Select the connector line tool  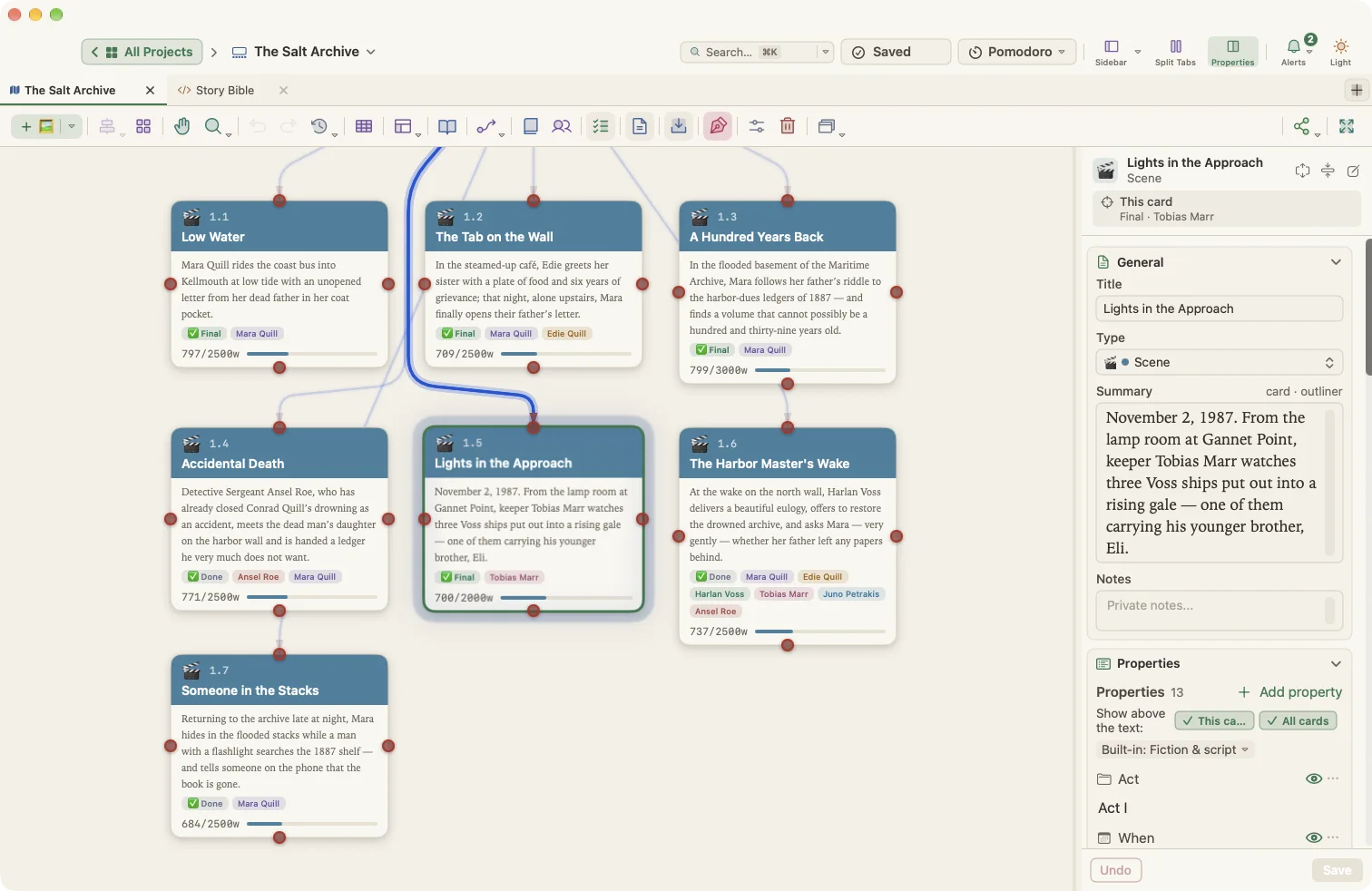pyautogui.click(x=486, y=126)
